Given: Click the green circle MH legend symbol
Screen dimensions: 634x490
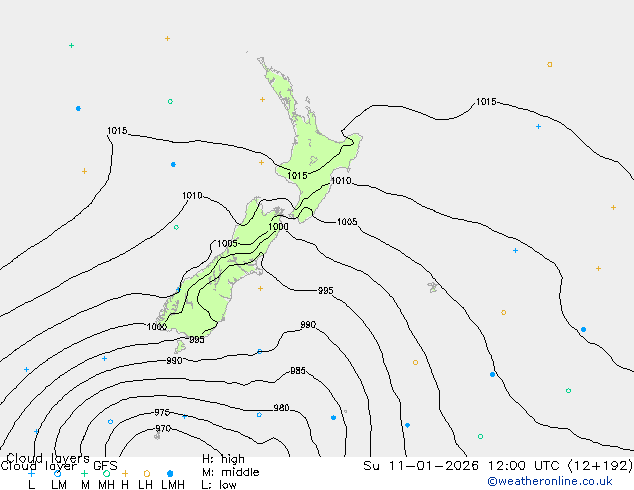Looking at the screenshot, I should tap(106, 473).
